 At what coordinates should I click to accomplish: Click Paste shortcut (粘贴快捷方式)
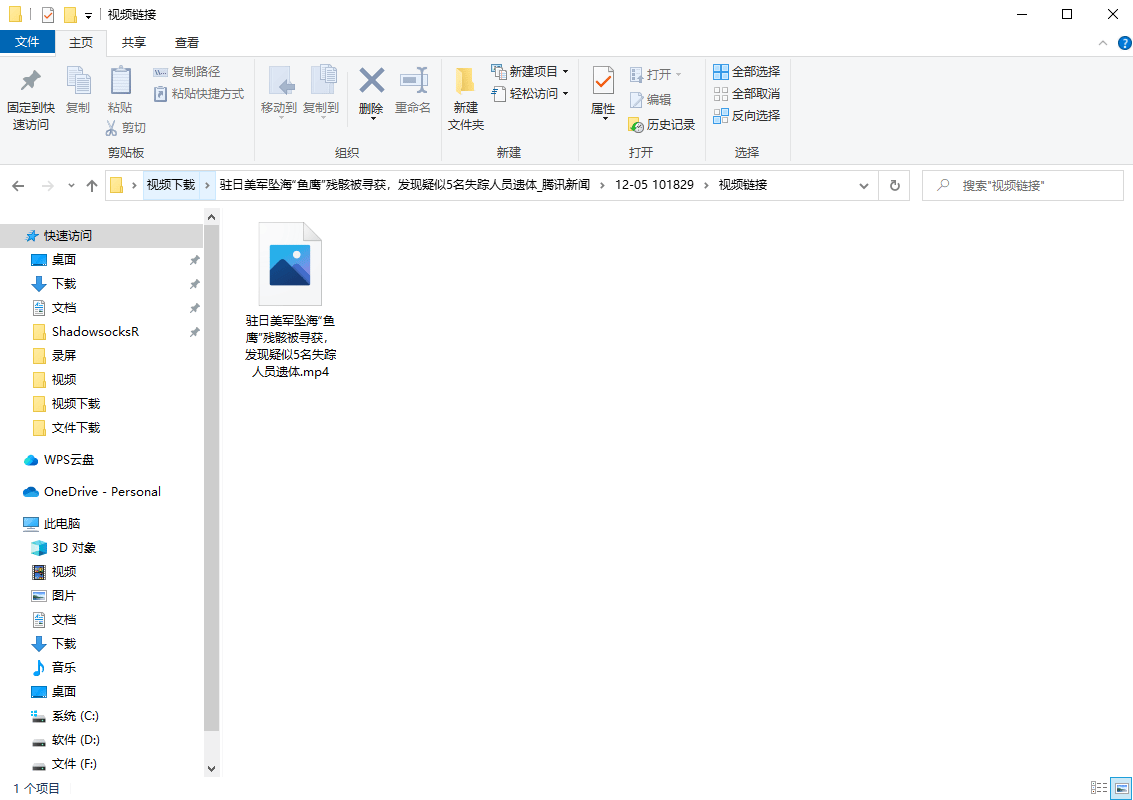pyautogui.click(x=199, y=94)
